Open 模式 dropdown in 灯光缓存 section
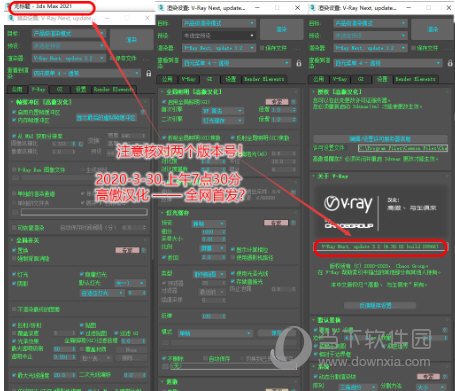 [x=215, y=333]
